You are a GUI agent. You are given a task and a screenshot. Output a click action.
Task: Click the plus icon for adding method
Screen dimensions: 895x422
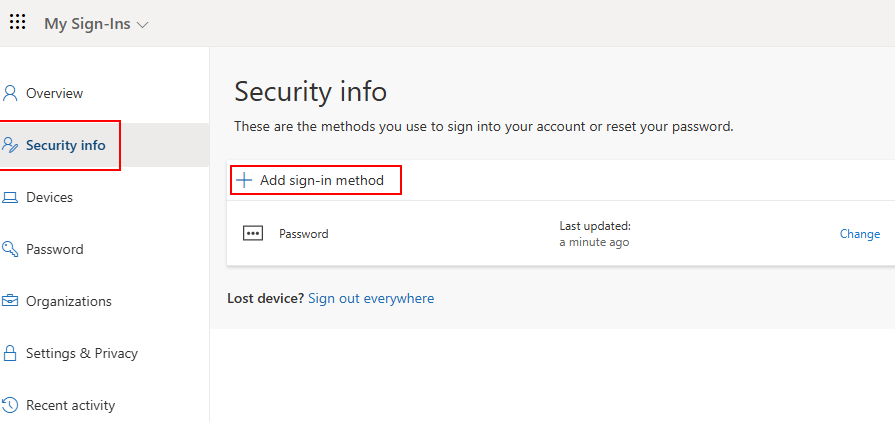pyautogui.click(x=244, y=180)
